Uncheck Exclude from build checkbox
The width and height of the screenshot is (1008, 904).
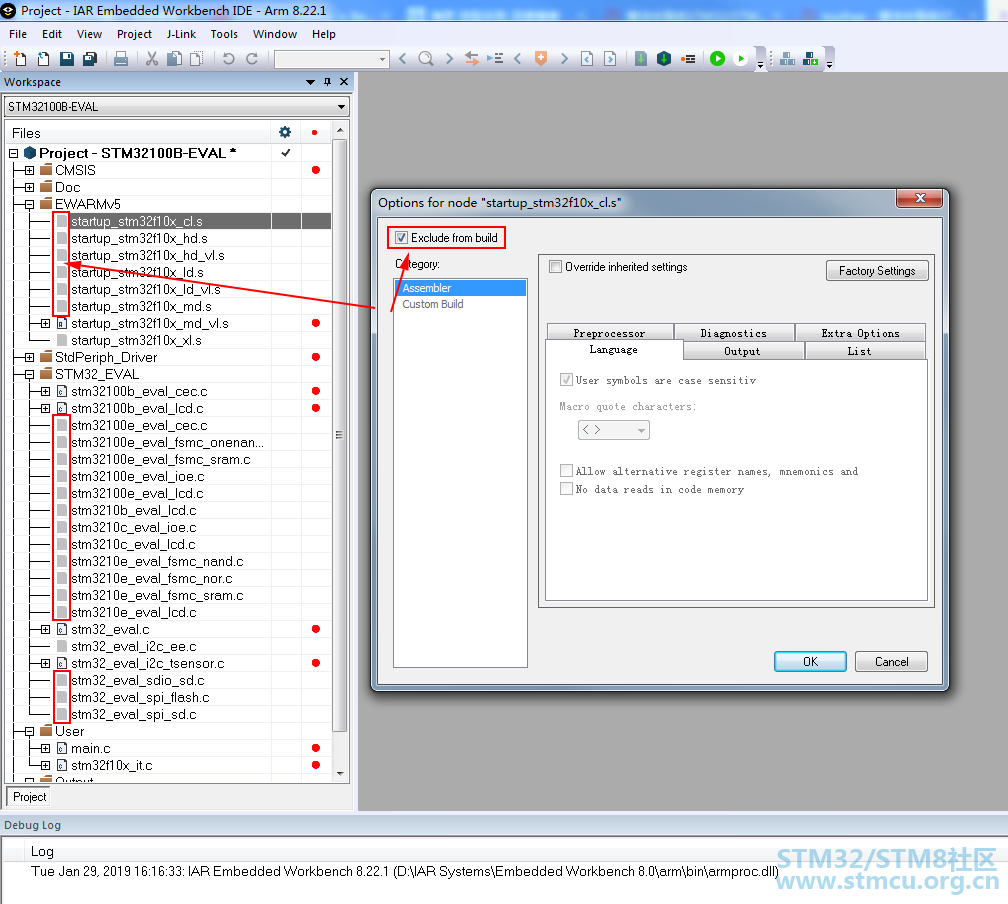[402, 238]
